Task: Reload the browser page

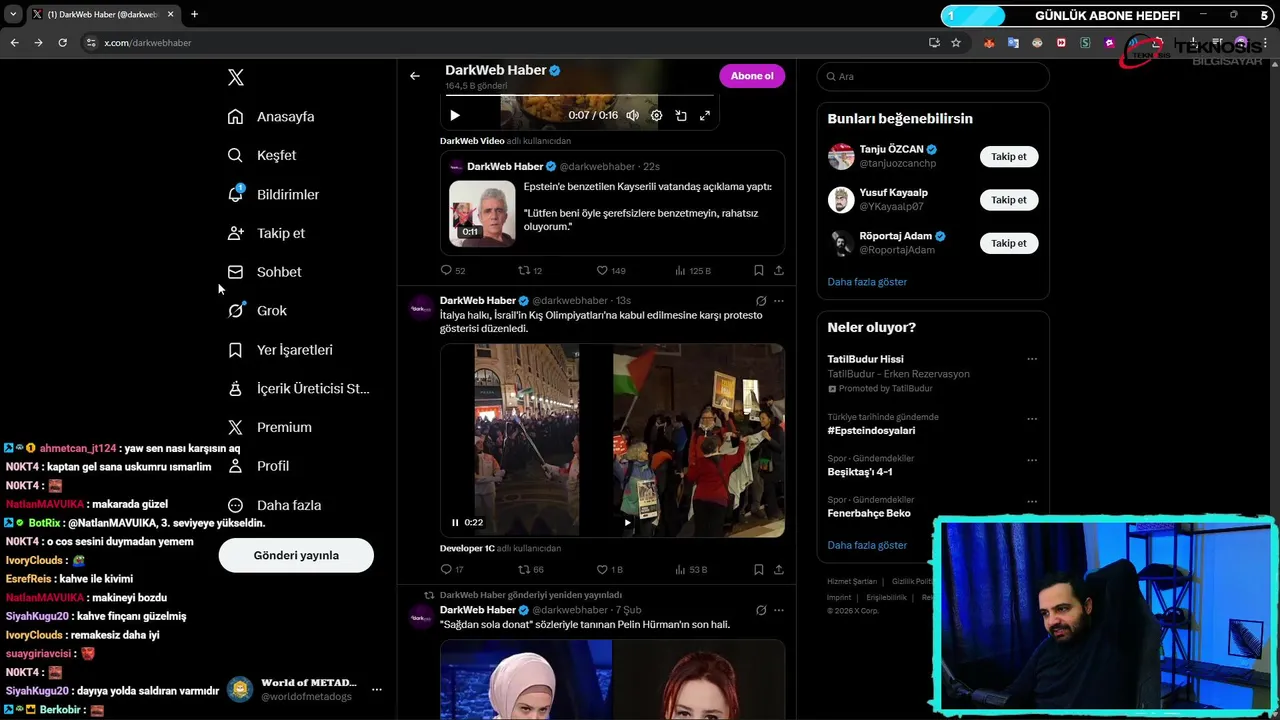Action: pos(63,43)
